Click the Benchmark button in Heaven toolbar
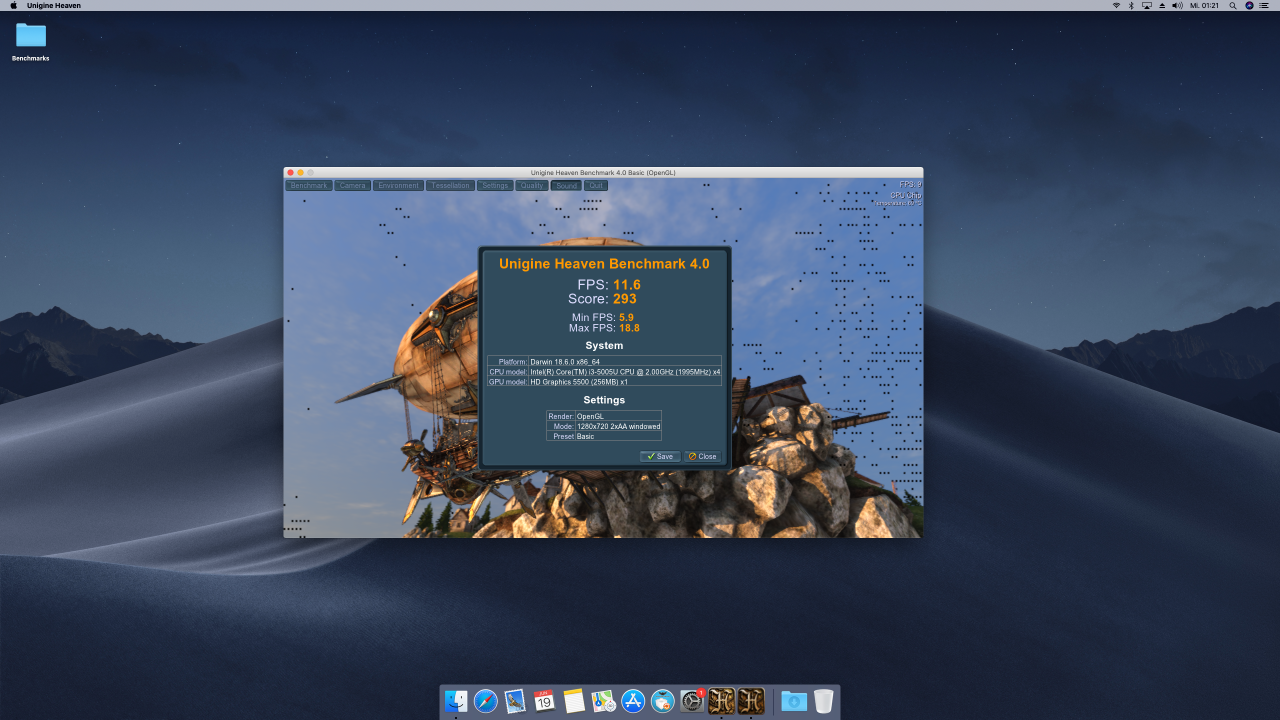Image resolution: width=1280 pixels, height=720 pixels. click(x=309, y=186)
